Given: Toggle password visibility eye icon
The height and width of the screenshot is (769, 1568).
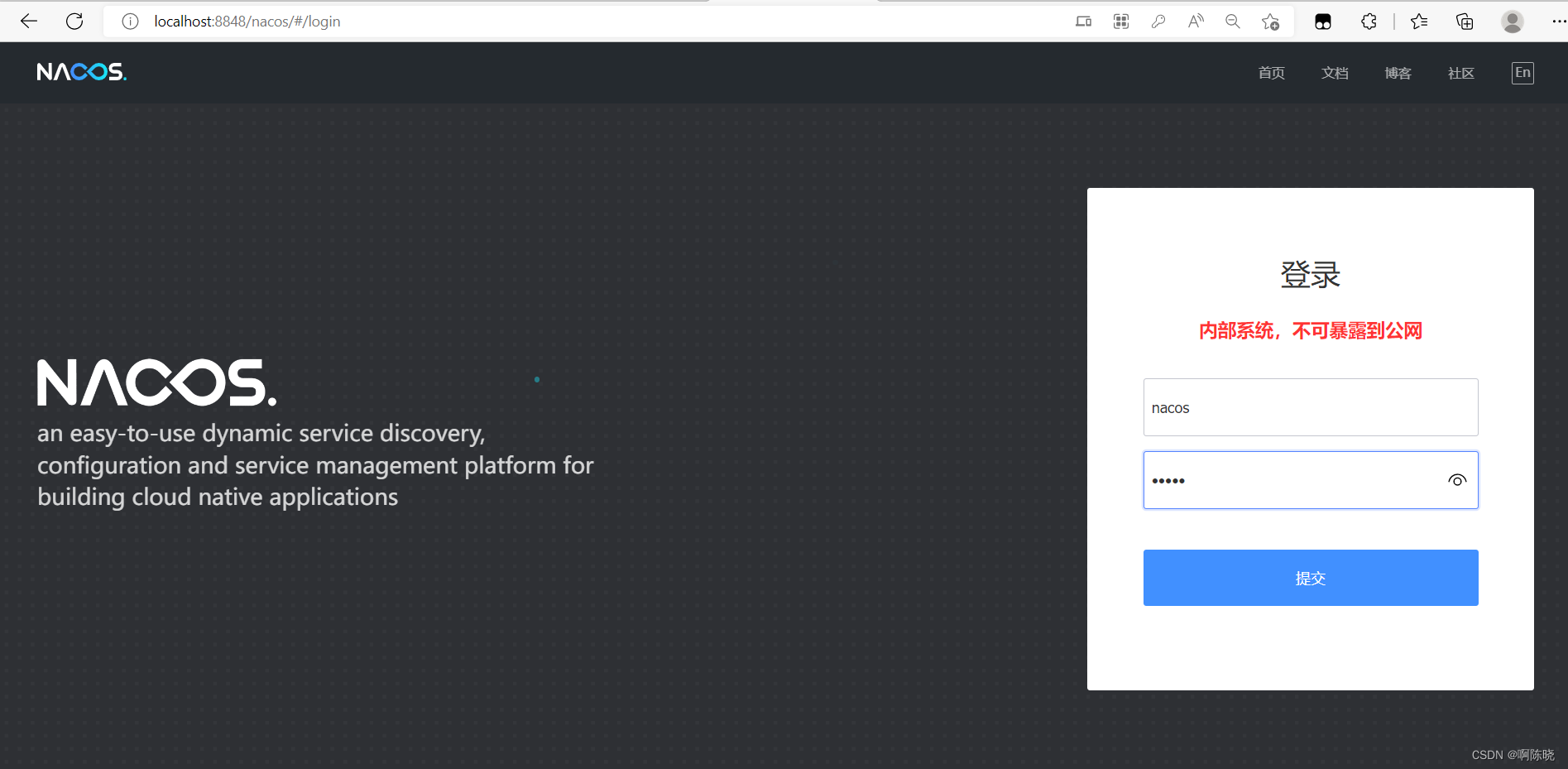Looking at the screenshot, I should click(1457, 480).
